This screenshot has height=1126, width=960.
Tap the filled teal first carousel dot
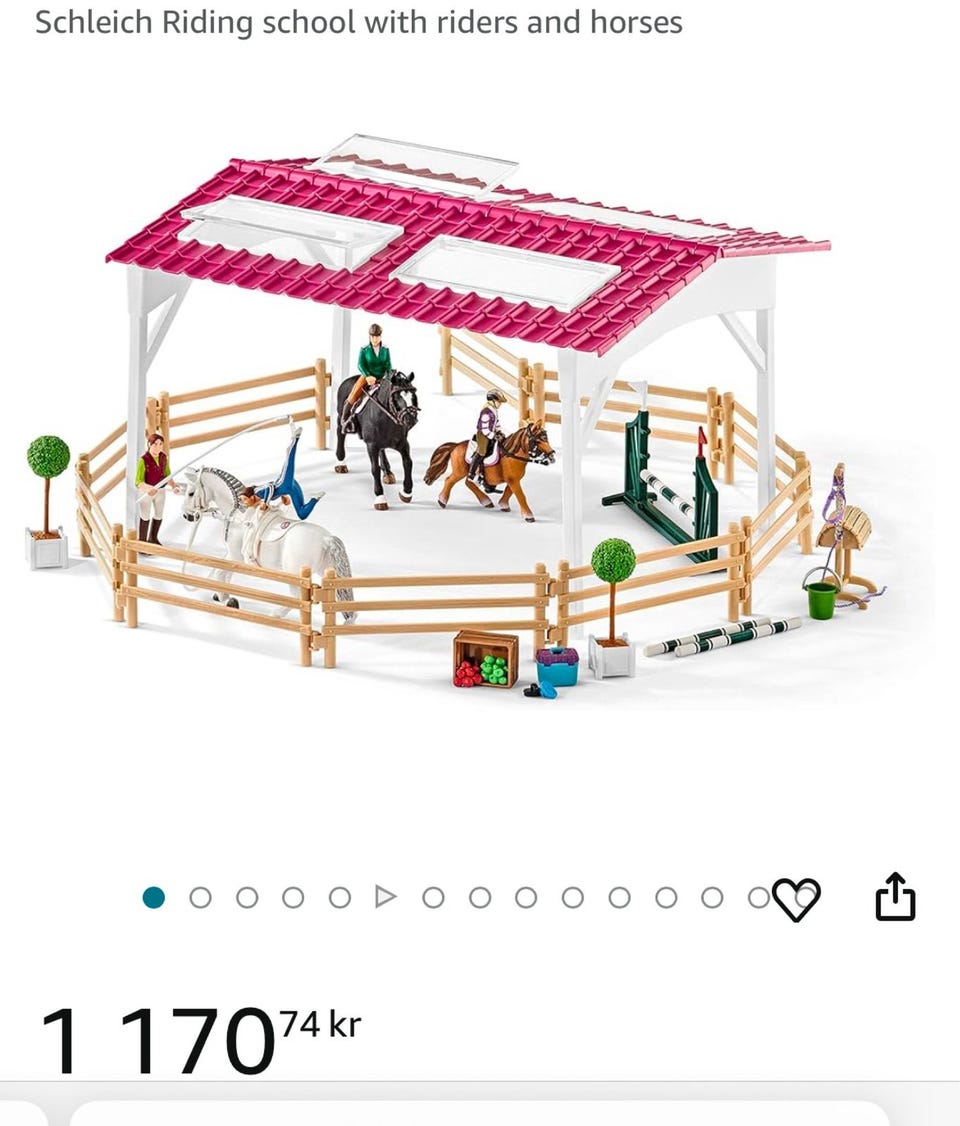154,898
